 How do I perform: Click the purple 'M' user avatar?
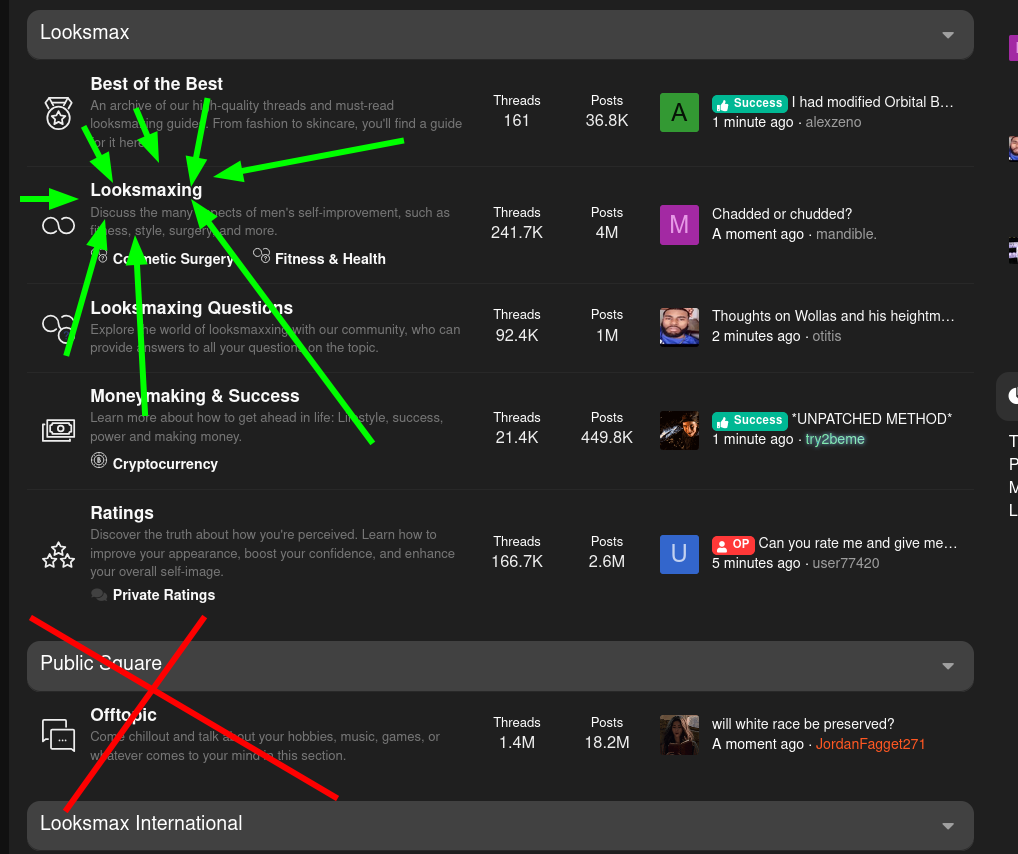click(x=679, y=225)
